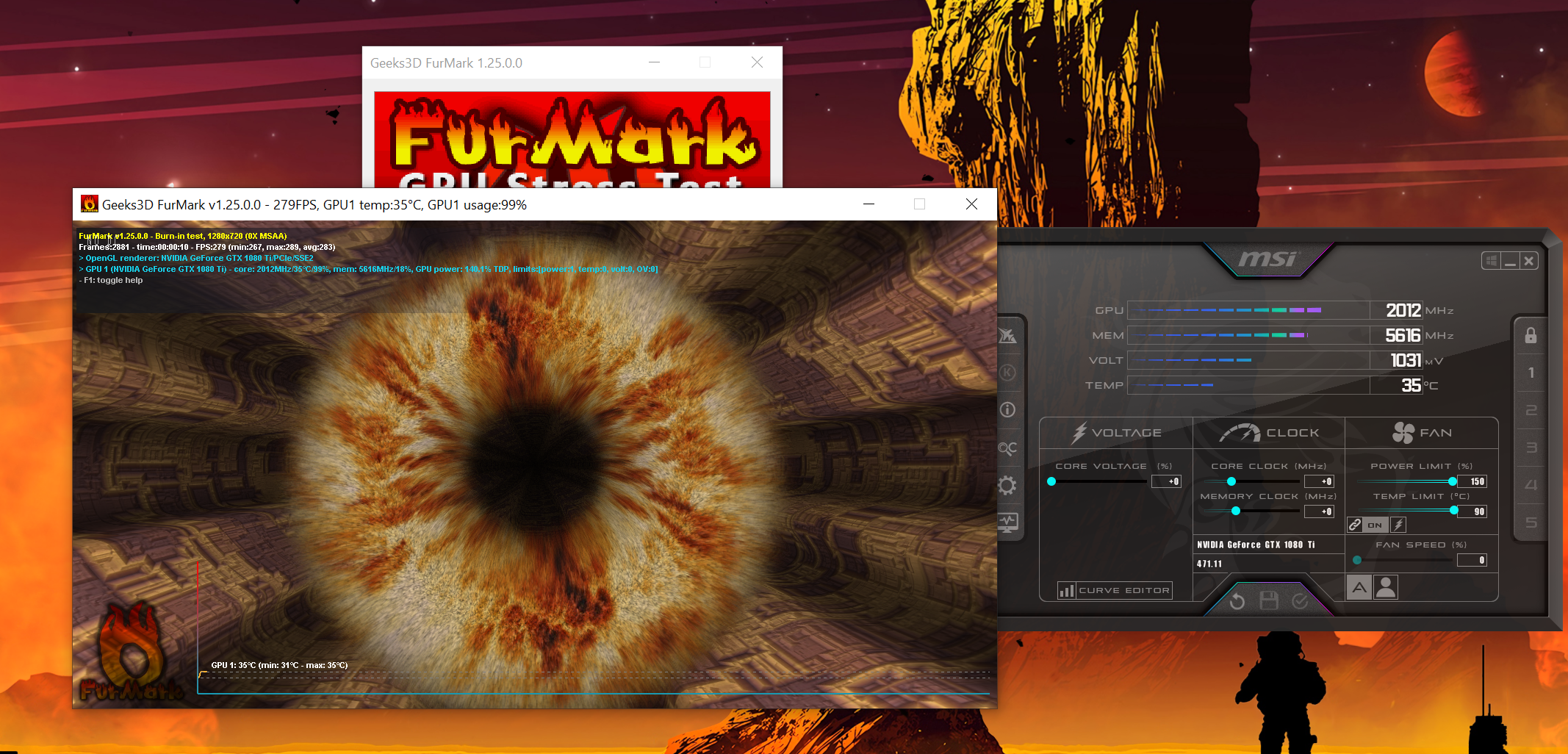The image size is (1568, 754).
Task: Click the FAN section header
Action: coord(1422,433)
